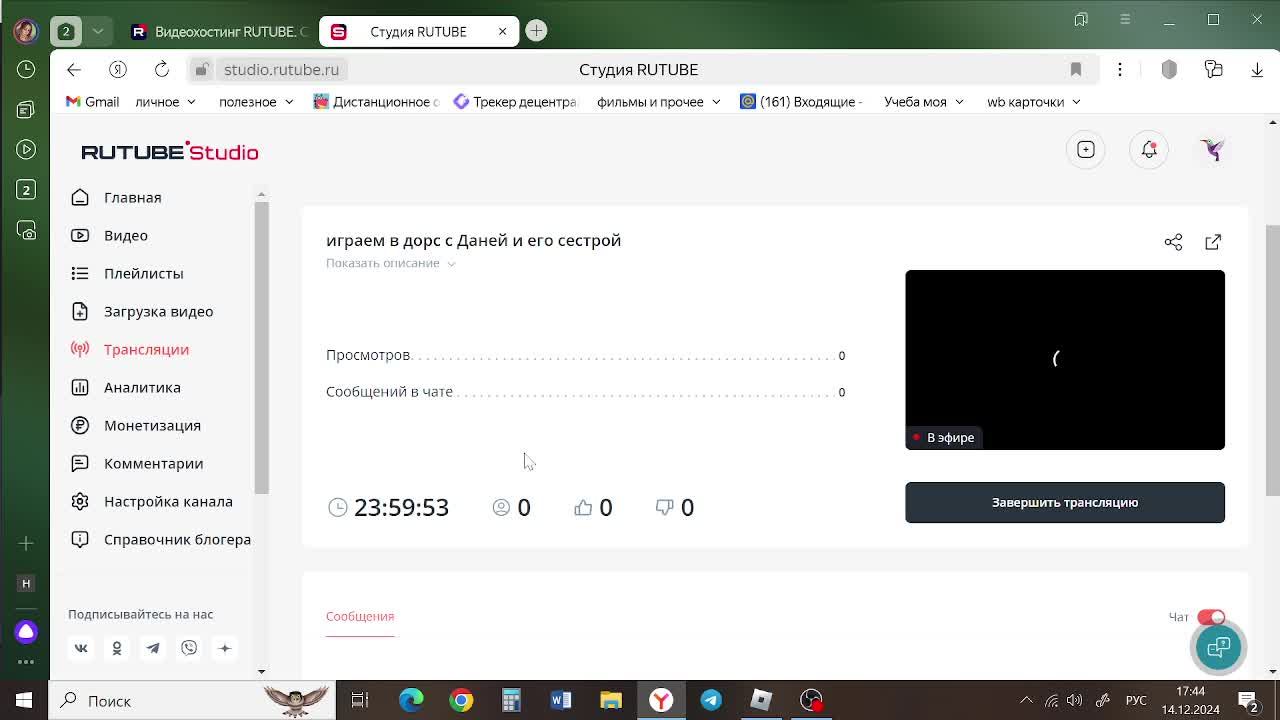The width and height of the screenshot is (1280, 720).
Task: Open stream in new window icon
Action: pos(1213,242)
